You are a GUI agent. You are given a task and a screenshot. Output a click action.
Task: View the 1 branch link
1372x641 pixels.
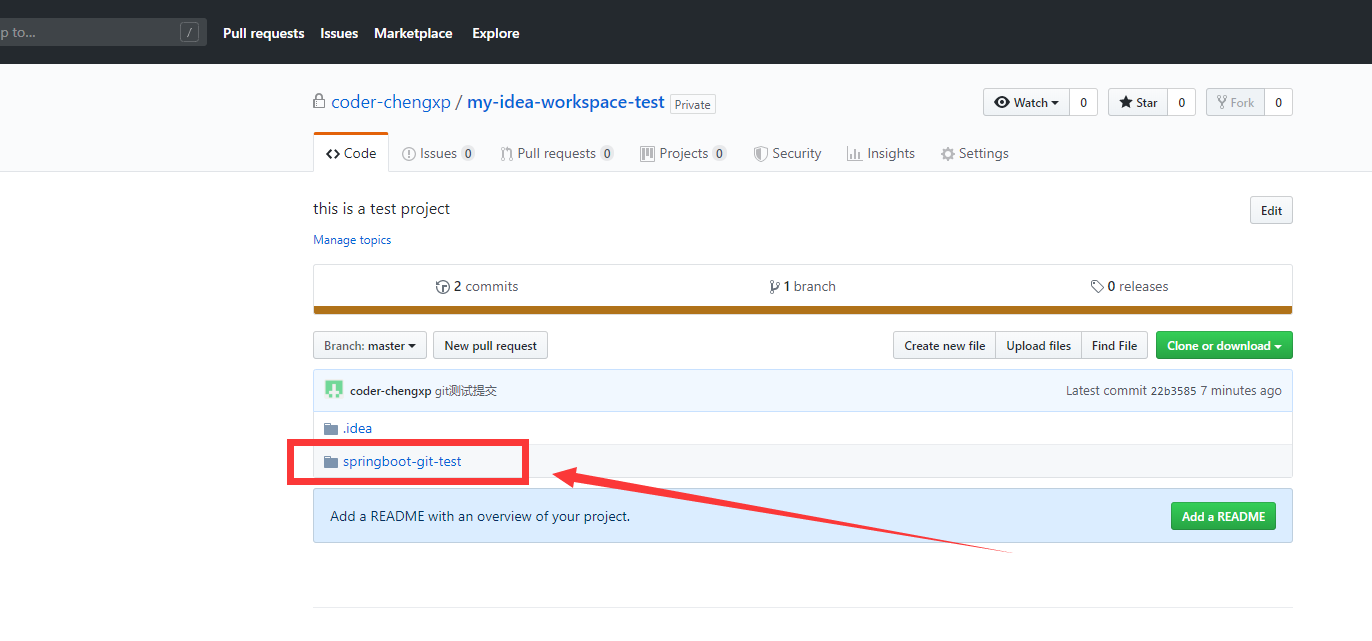click(x=802, y=286)
